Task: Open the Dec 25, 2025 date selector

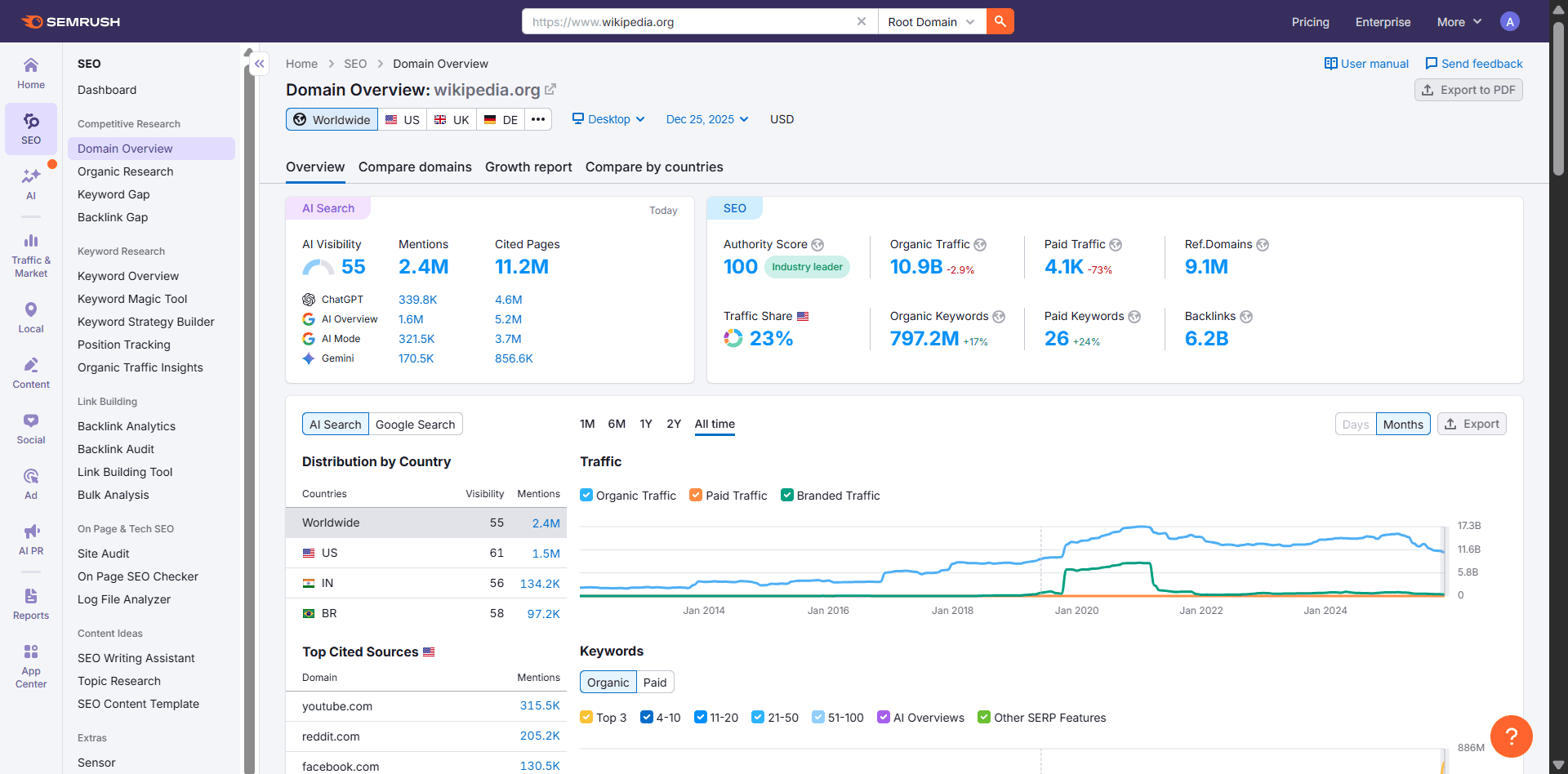Action: (x=706, y=119)
